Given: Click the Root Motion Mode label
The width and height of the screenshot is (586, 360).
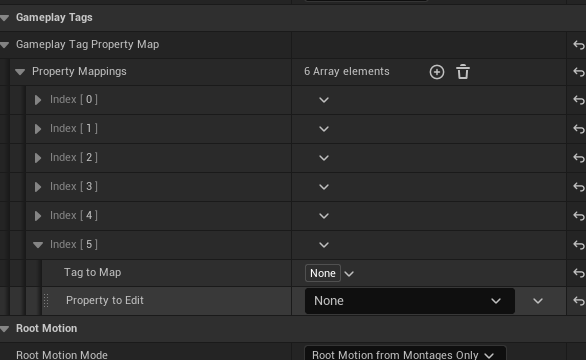Looking at the screenshot, I should tap(62, 355).
